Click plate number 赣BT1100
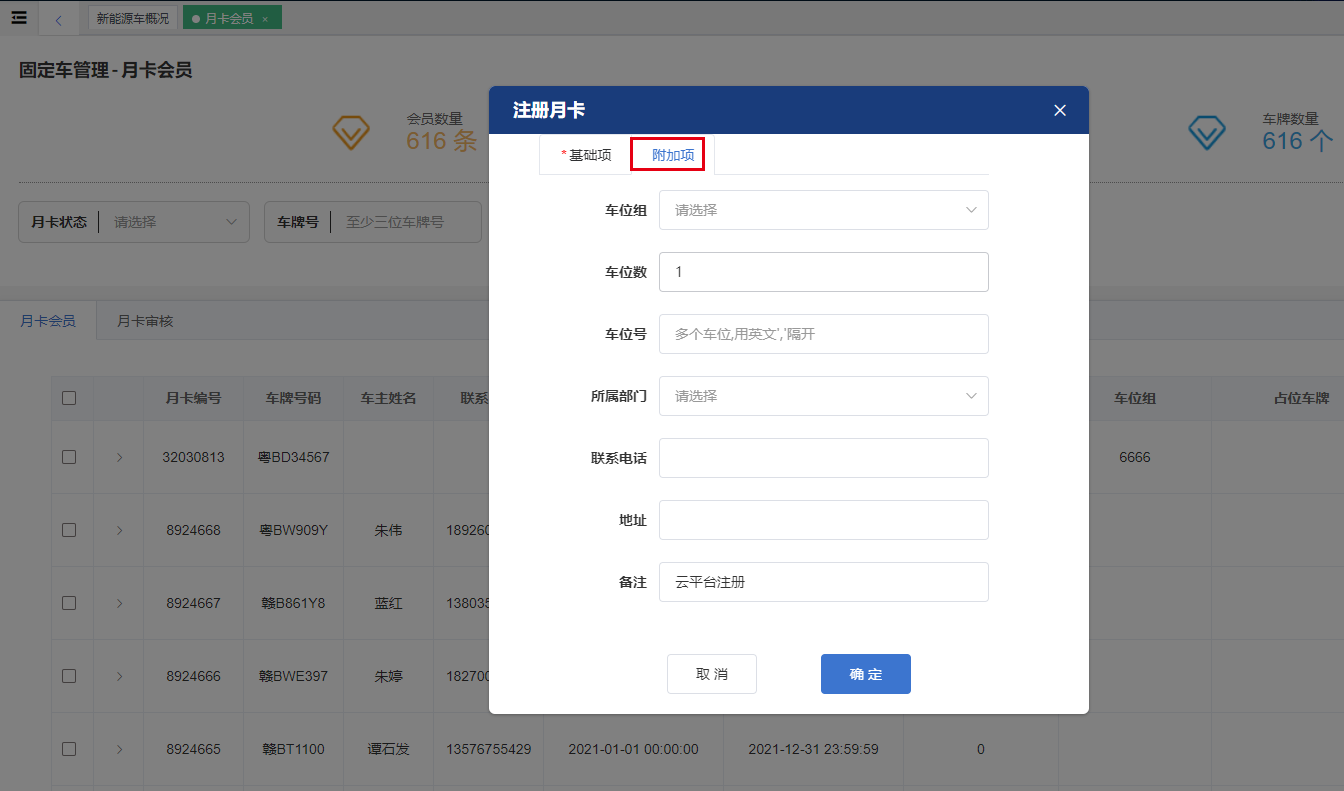 point(294,749)
